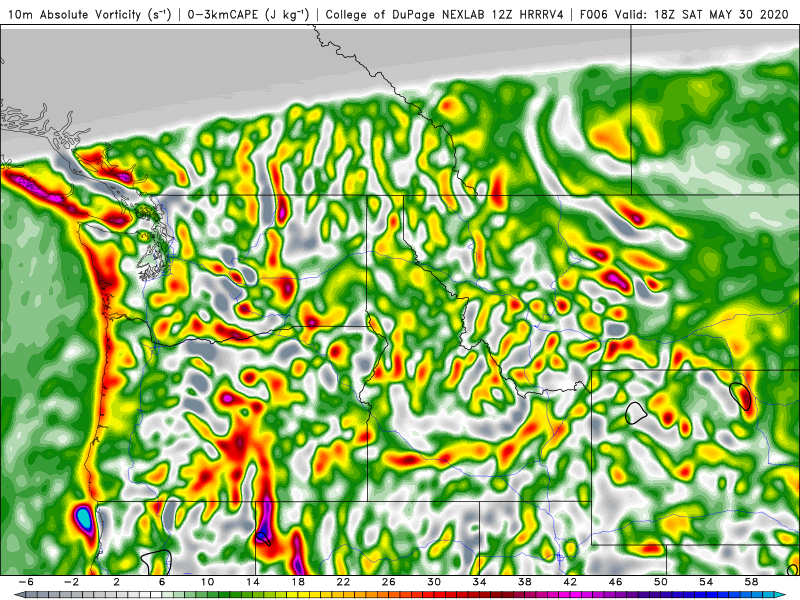This screenshot has width=800, height=600.
Task: Click the '-2' colorbar label
Action: [x=71, y=582]
